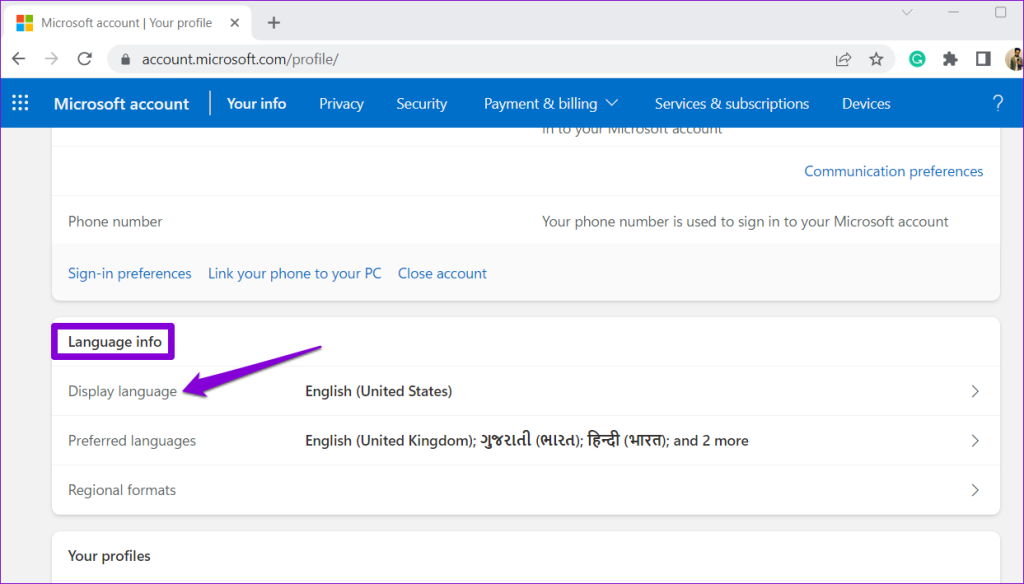Open the Devices tab
The height and width of the screenshot is (584, 1024).
[x=866, y=103]
